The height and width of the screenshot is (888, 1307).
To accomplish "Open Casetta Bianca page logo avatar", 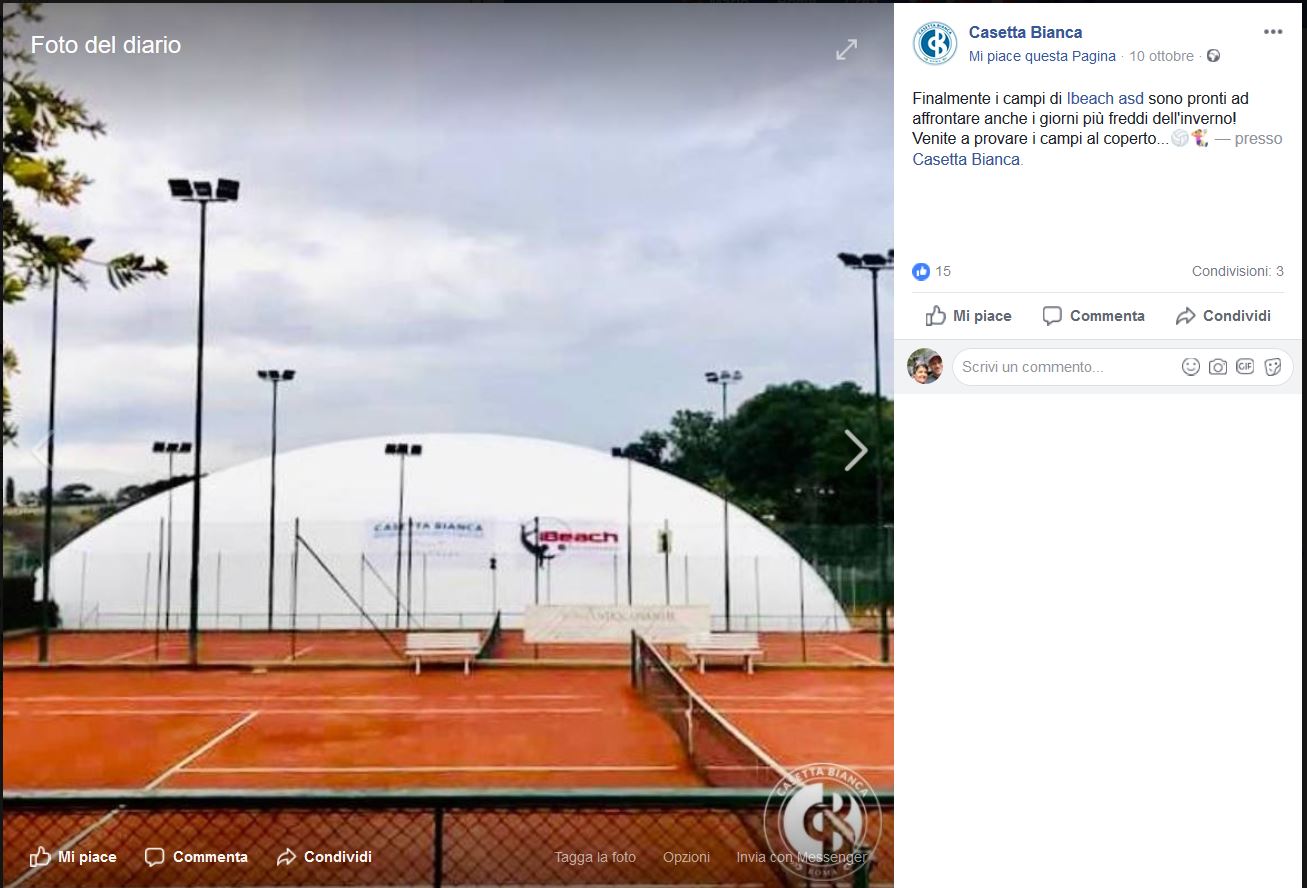I will (935, 44).
